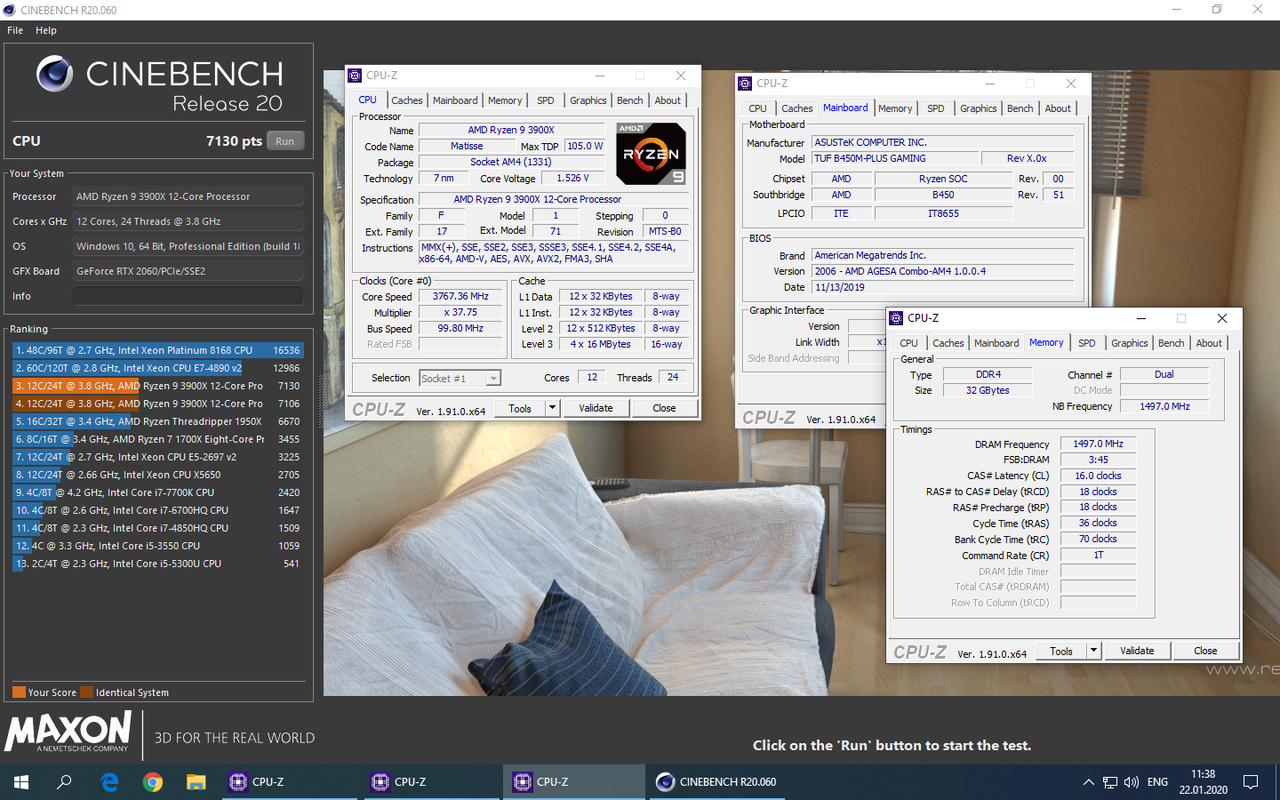Click the volume icon in system tray
This screenshot has width=1280, height=800.
[x=1133, y=782]
